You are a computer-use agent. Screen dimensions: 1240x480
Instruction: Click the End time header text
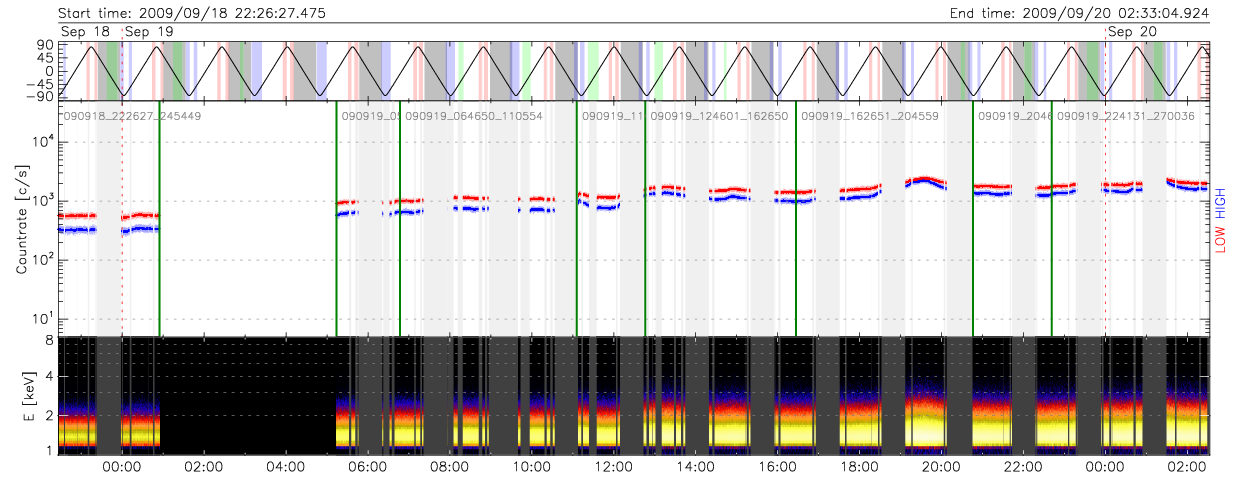pos(1081,13)
